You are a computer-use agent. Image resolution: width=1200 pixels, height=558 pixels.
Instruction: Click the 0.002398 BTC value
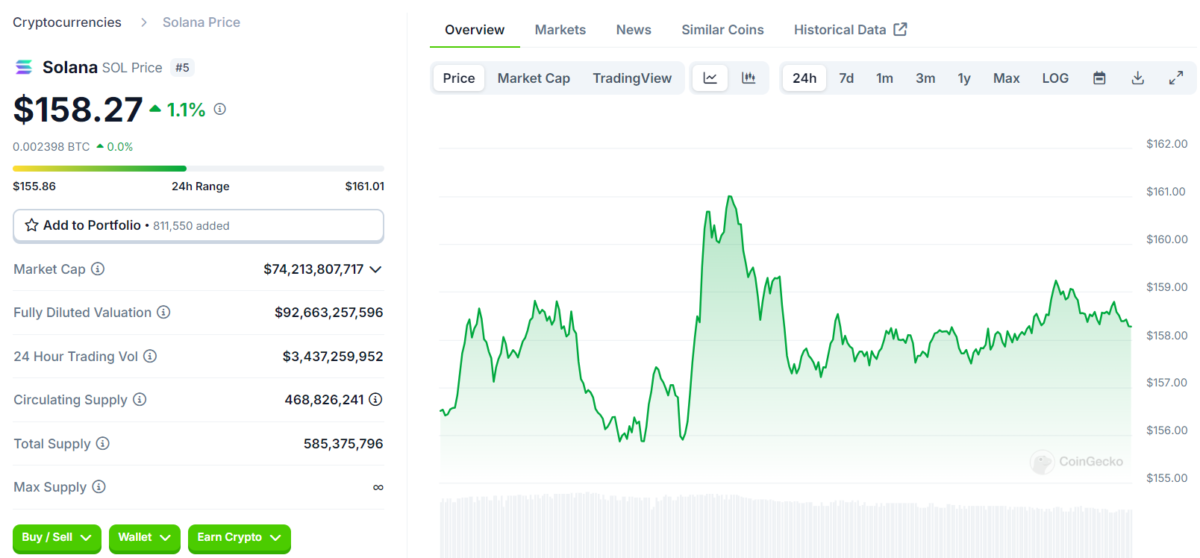(51, 147)
